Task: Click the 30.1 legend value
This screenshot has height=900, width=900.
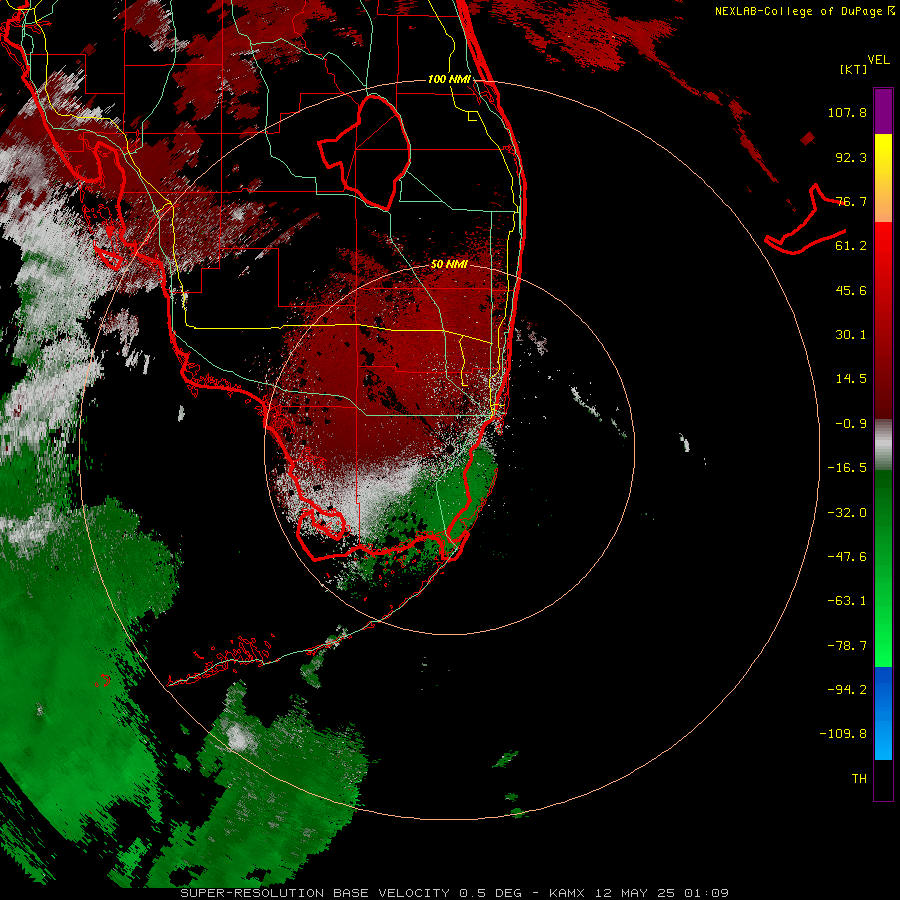Action: click(851, 335)
